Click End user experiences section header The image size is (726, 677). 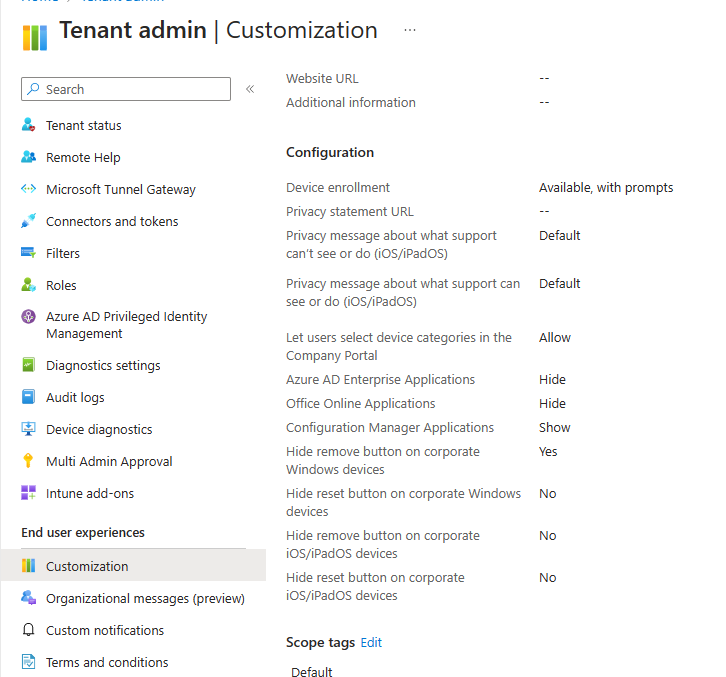83,533
